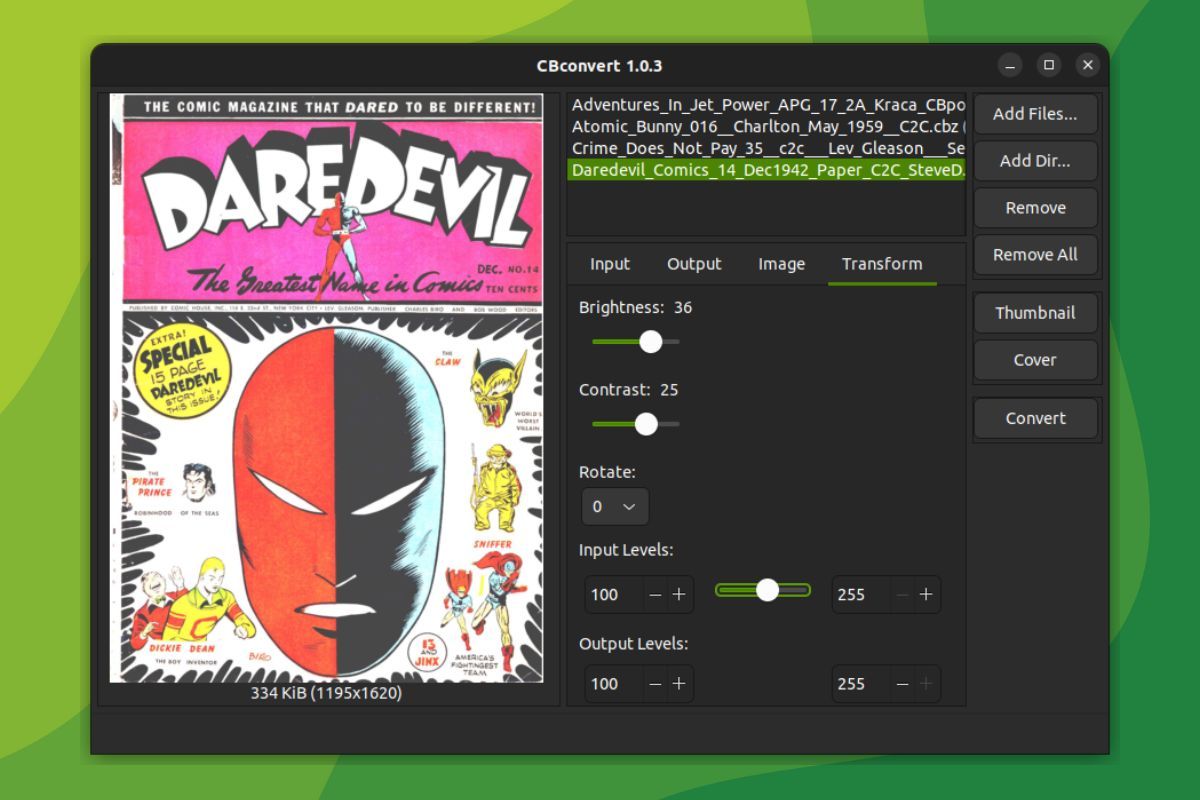Remove the selected comic file
The image size is (1200, 800).
coord(1035,207)
